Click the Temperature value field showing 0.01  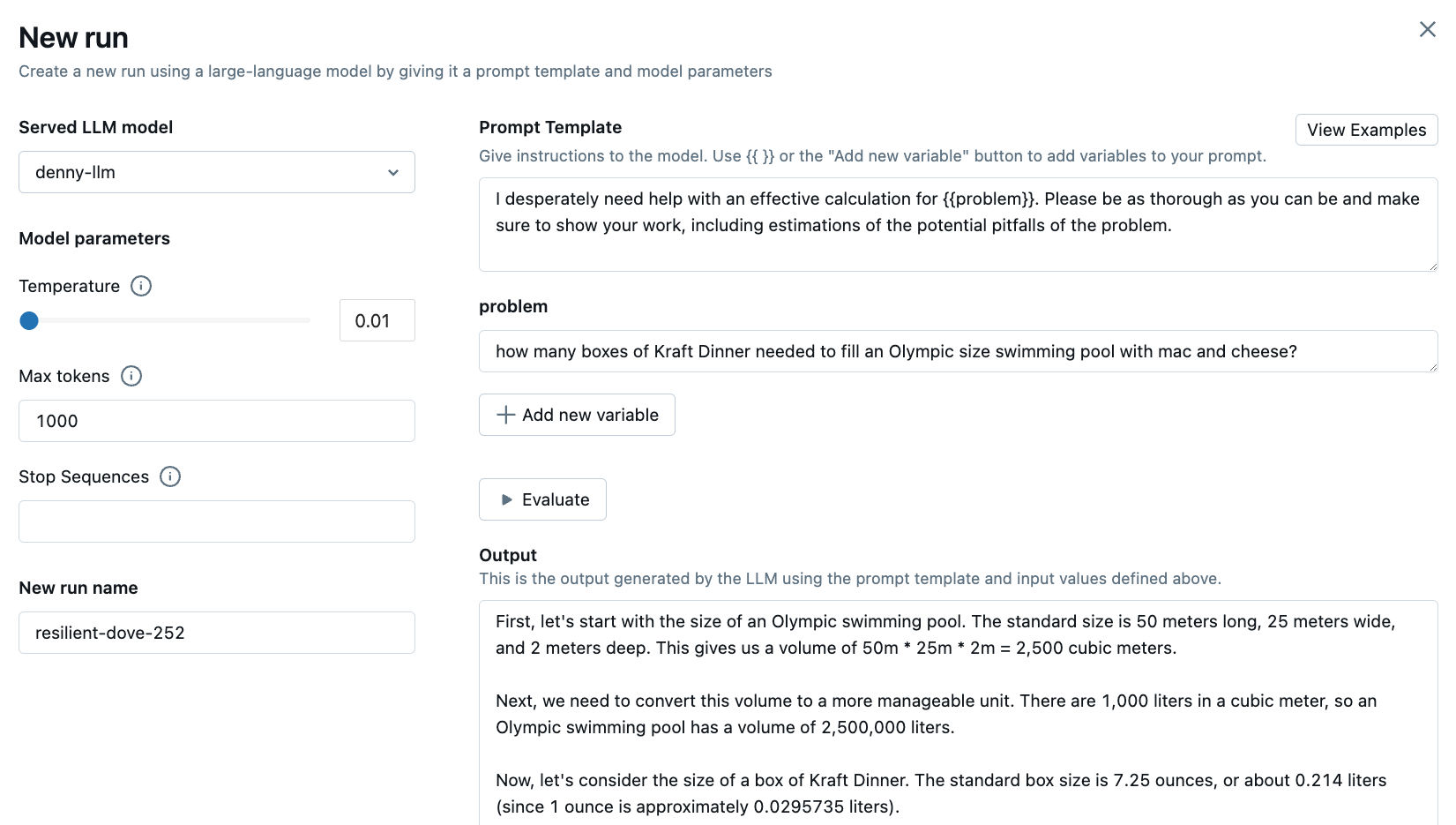pyautogui.click(x=377, y=321)
